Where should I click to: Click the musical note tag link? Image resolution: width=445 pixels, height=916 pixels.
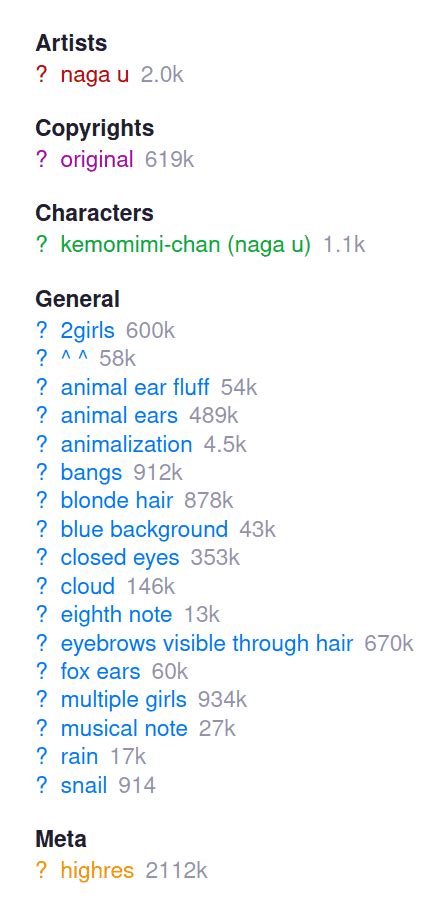click(124, 729)
